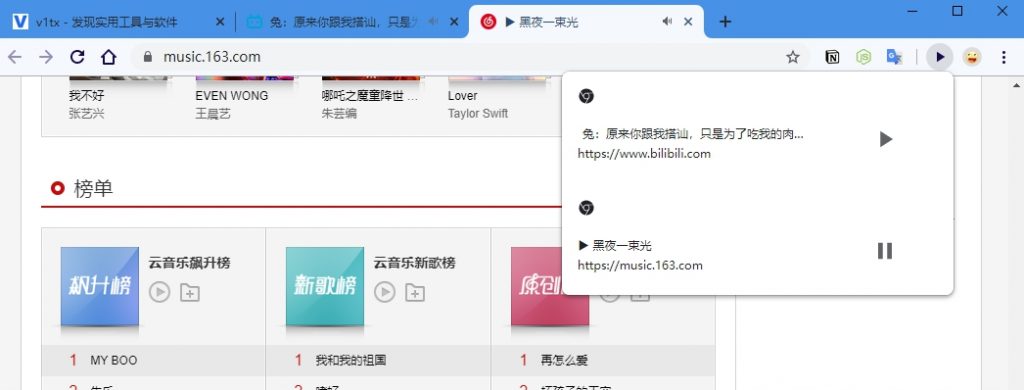The width and height of the screenshot is (1024, 390).
Task: Open artist Taylor Swift
Action: (478, 114)
